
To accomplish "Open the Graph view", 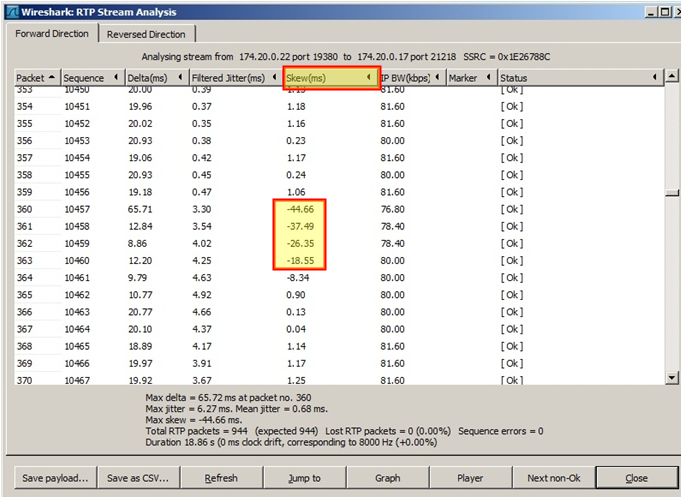I will 388,478.
